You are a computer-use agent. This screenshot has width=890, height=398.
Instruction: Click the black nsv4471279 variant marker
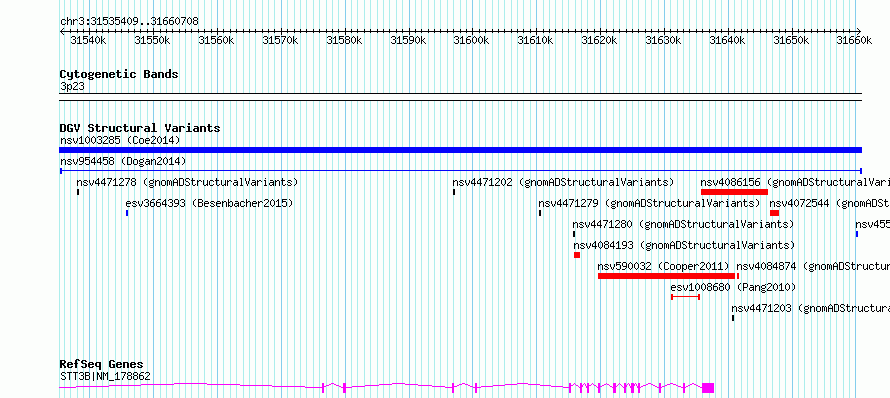540,213
